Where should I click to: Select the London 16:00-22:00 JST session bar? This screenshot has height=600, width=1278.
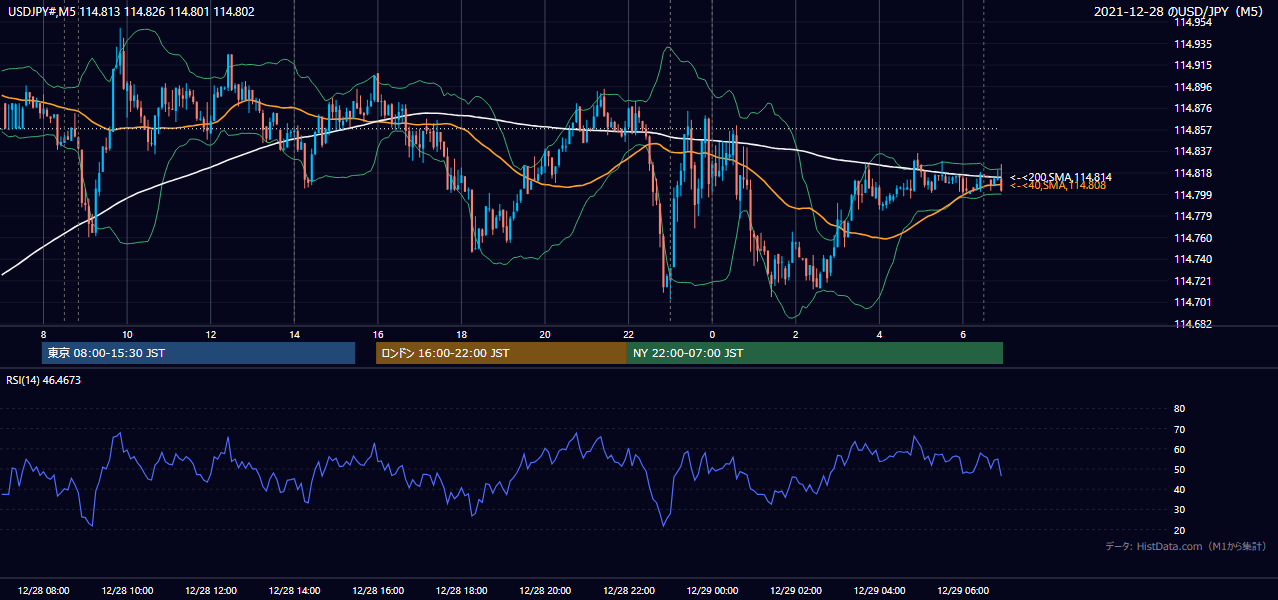coord(501,353)
